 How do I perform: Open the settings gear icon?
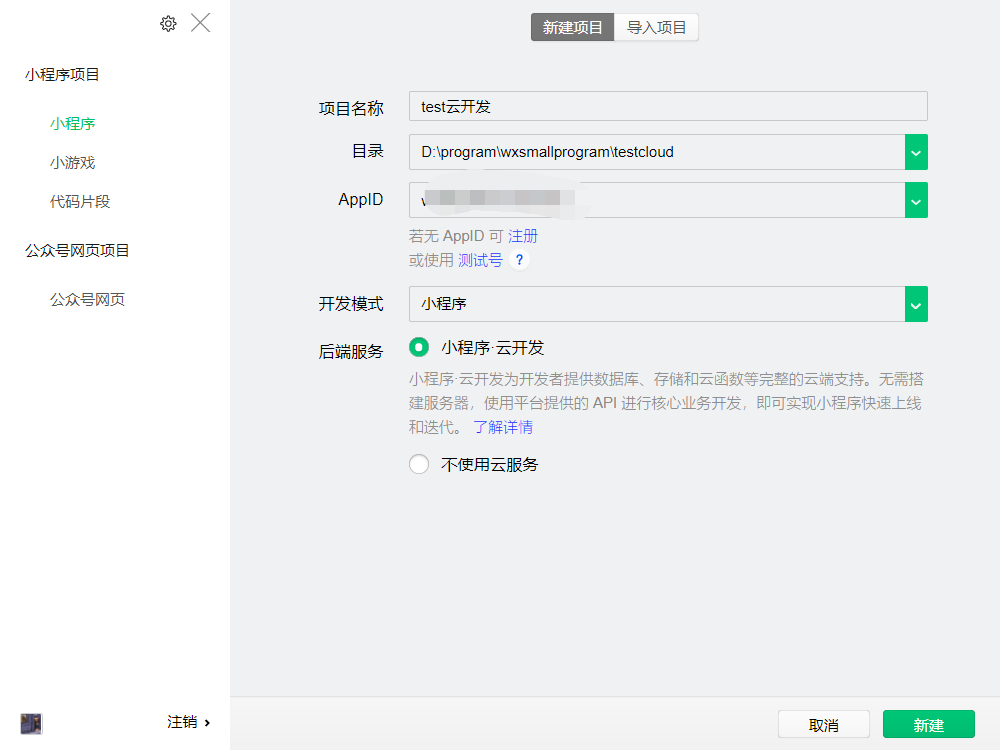[168, 23]
